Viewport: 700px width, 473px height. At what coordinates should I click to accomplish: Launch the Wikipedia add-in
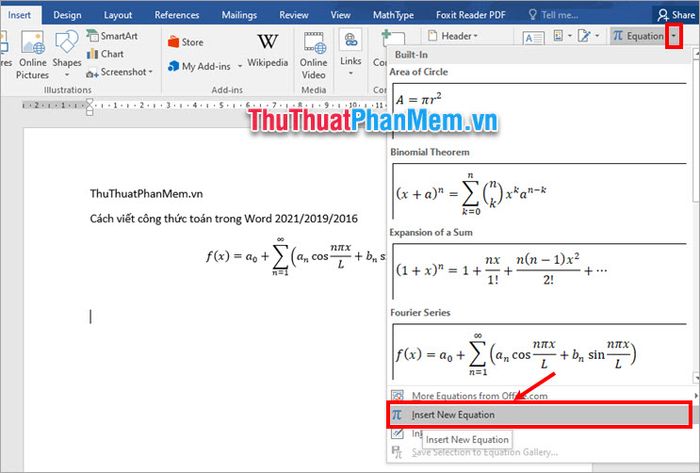267,50
